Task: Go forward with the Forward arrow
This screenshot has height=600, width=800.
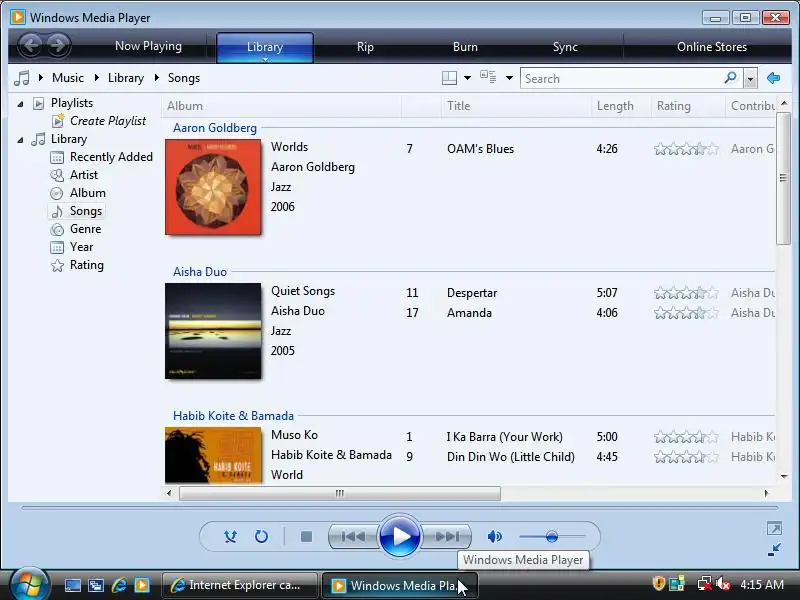Action: (58, 45)
